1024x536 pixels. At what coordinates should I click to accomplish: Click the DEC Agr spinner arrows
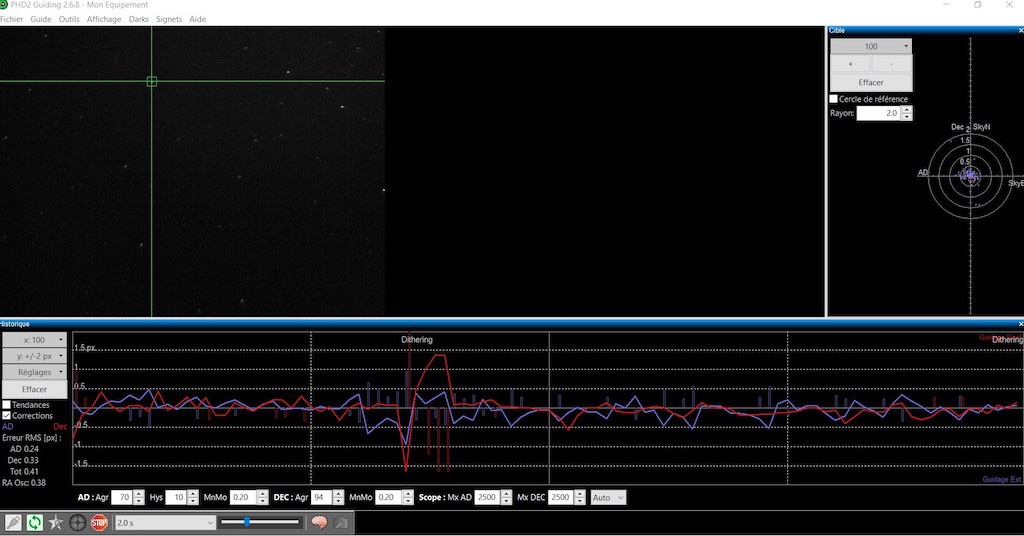[x=338, y=497]
